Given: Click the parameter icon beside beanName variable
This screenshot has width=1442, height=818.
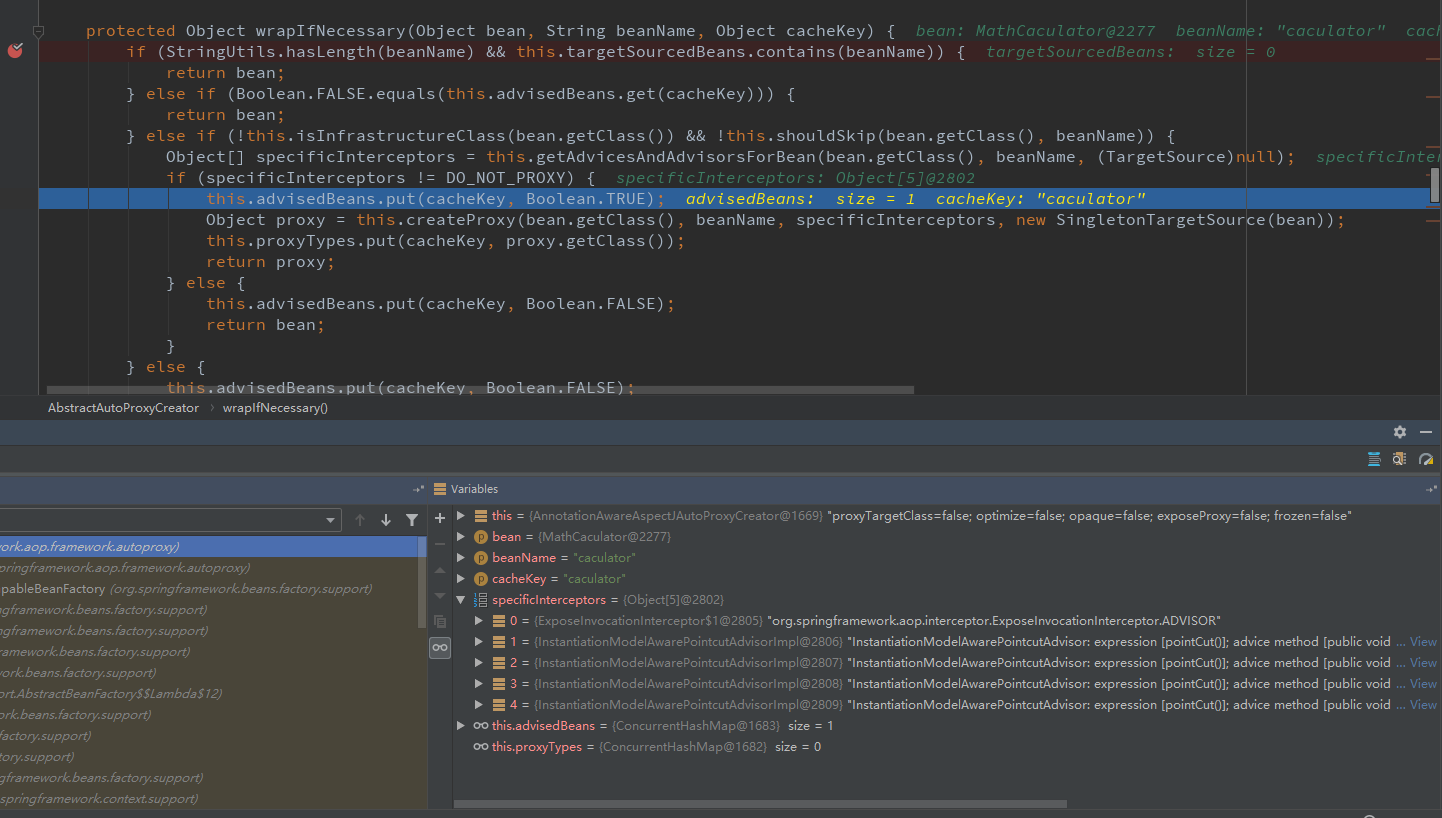Looking at the screenshot, I should [x=481, y=558].
